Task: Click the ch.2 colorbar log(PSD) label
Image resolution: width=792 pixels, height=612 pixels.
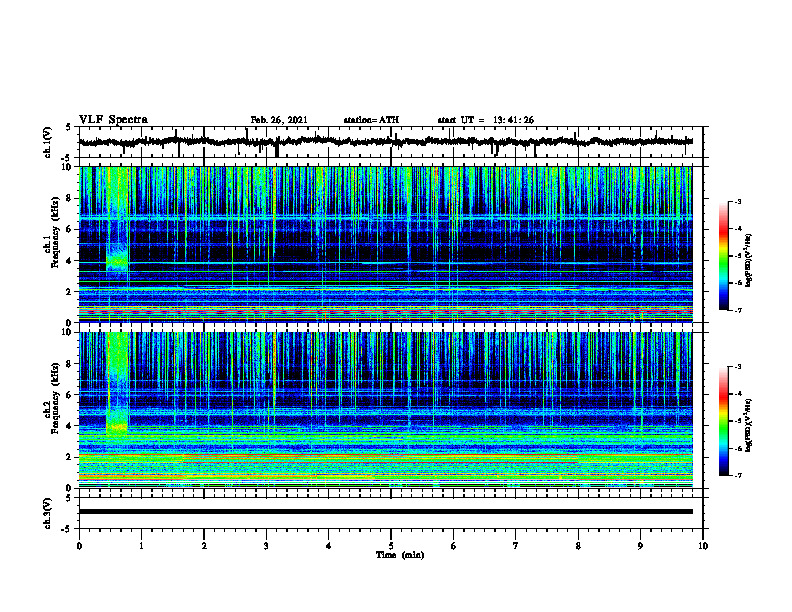Action: tap(749, 426)
